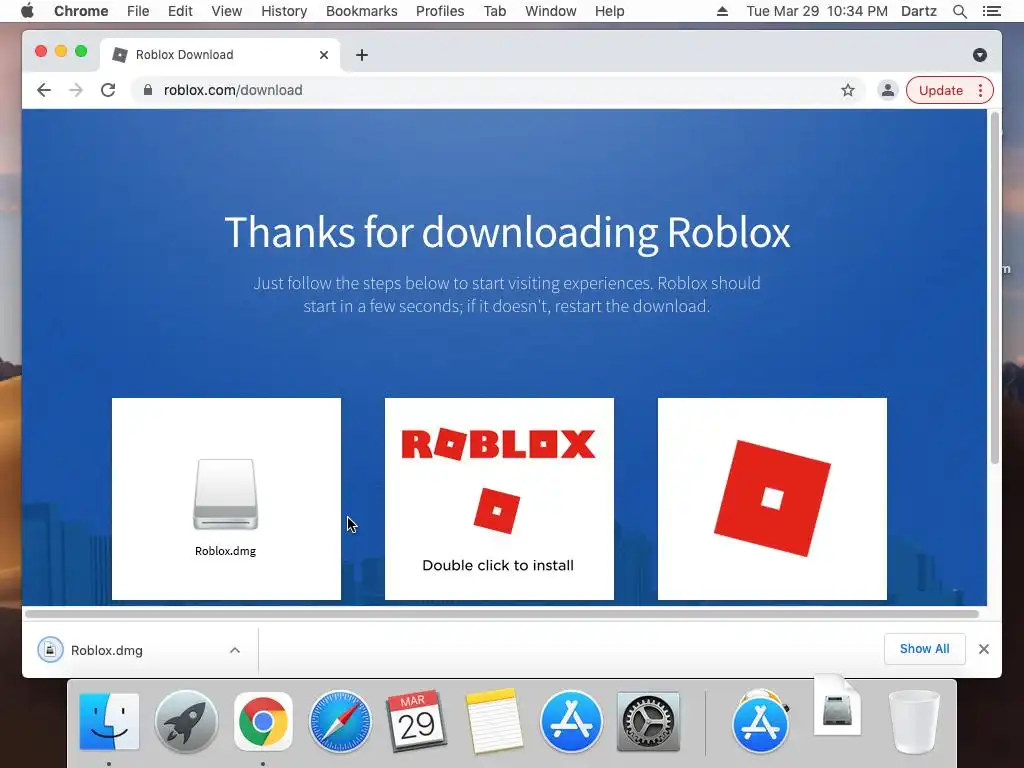This screenshot has width=1024, height=768.
Task: Click the Chrome icon in the Dock
Action: (x=263, y=722)
